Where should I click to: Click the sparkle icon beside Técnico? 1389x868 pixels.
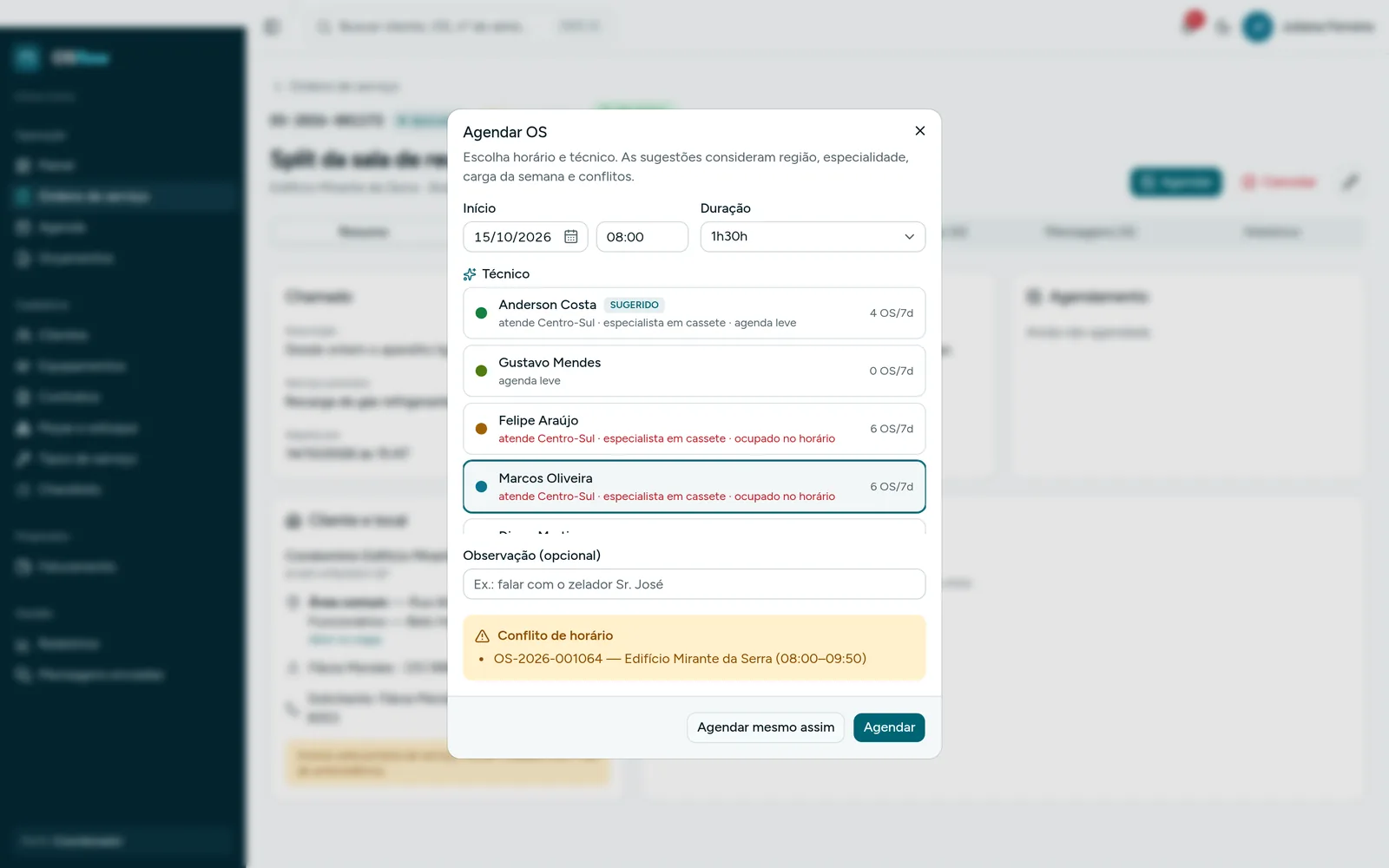(470, 274)
